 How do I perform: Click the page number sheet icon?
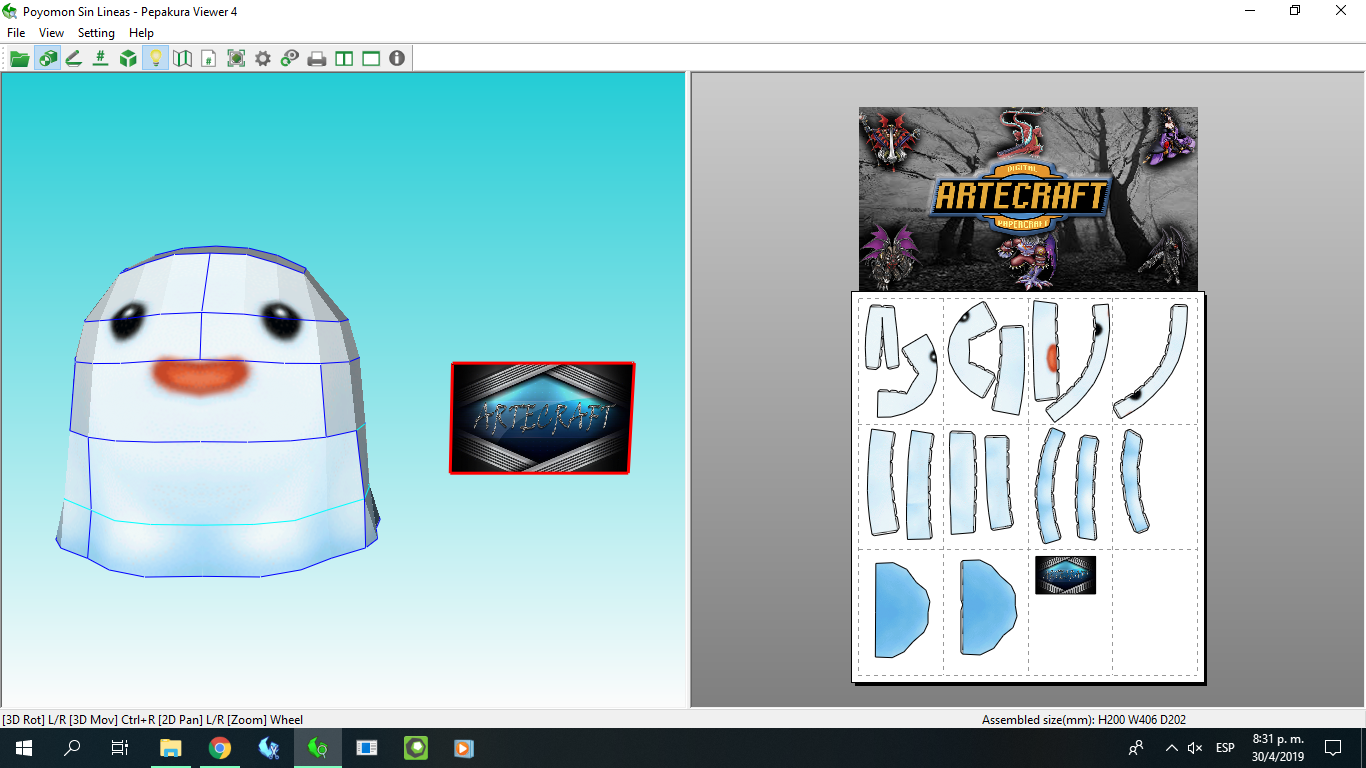coord(209,59)
